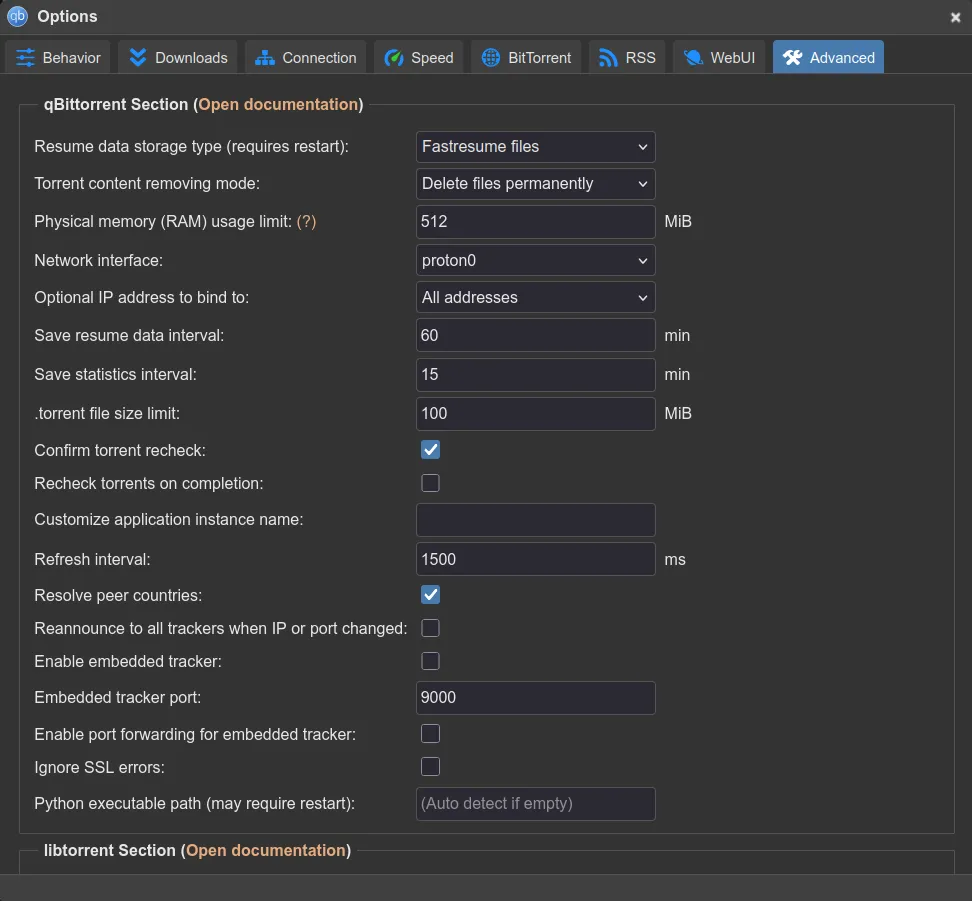Viewport: 972px width, 901px height.
Task: Tick the Ignore SSL errors checkbox
Action: [430, 766]
